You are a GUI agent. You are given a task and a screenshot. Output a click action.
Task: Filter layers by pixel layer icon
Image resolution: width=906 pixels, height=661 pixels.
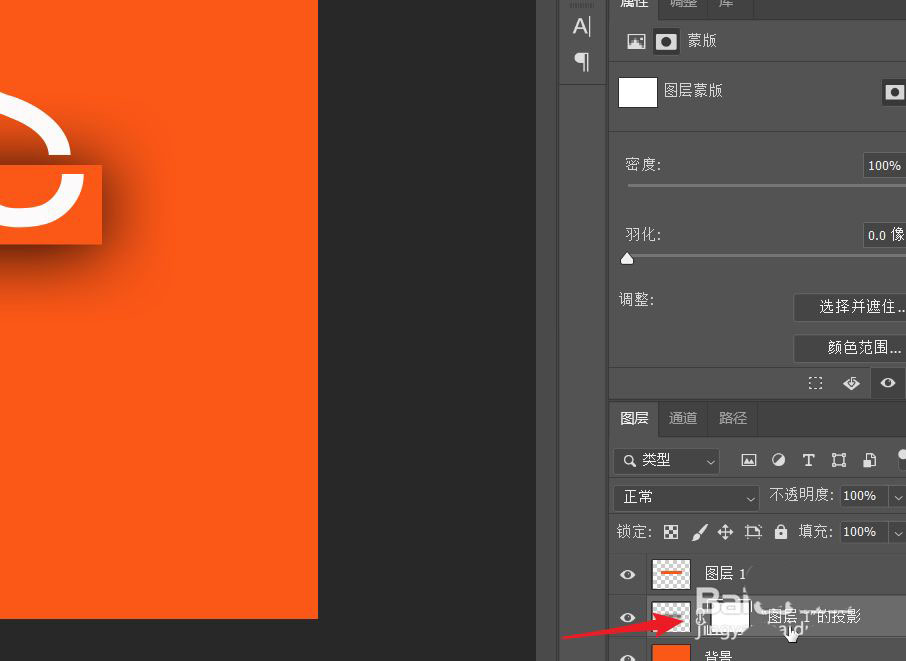click(x=749, y=460)
